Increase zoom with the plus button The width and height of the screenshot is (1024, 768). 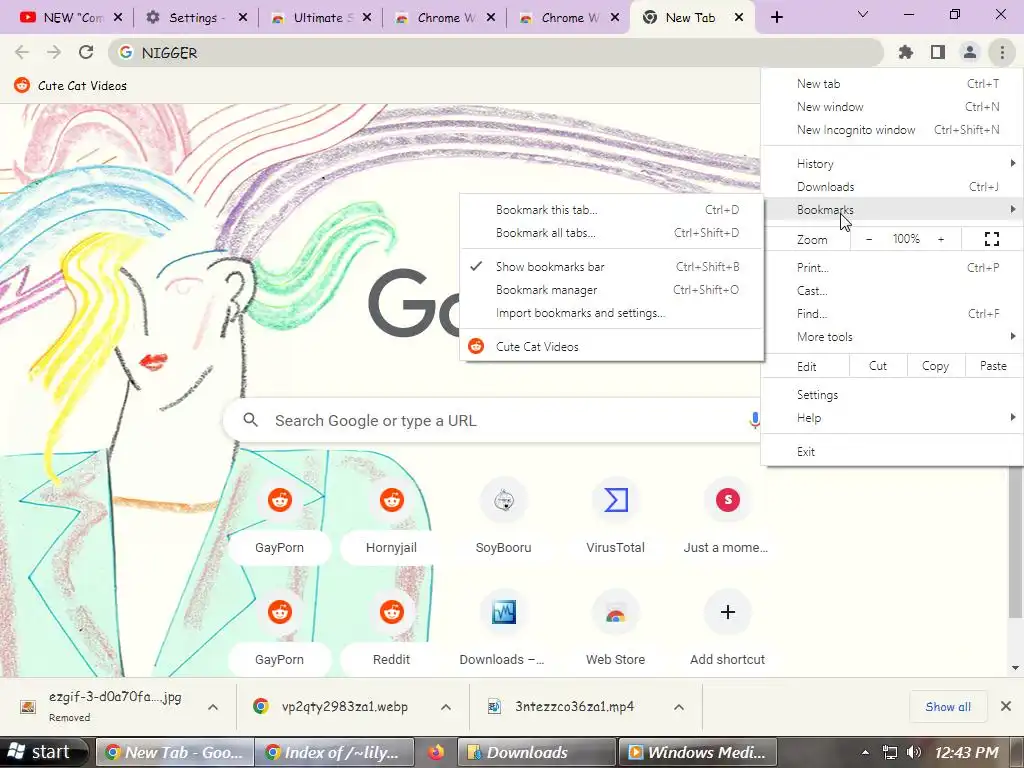940,239
